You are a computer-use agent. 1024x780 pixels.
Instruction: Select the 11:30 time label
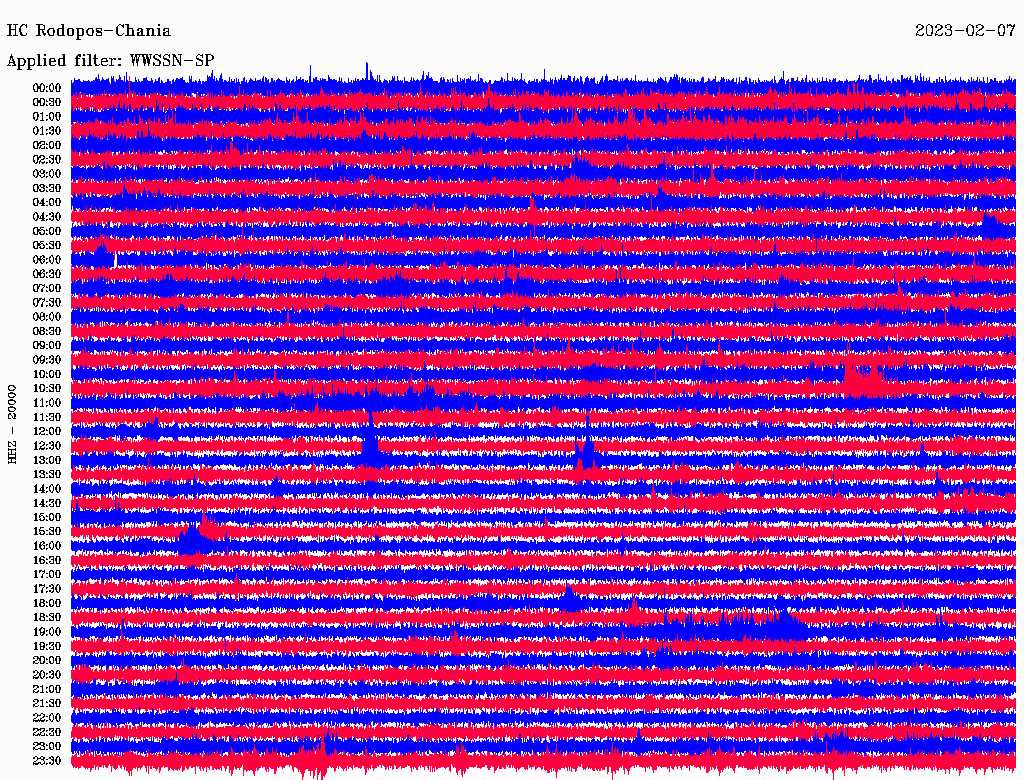click(47, 417)
